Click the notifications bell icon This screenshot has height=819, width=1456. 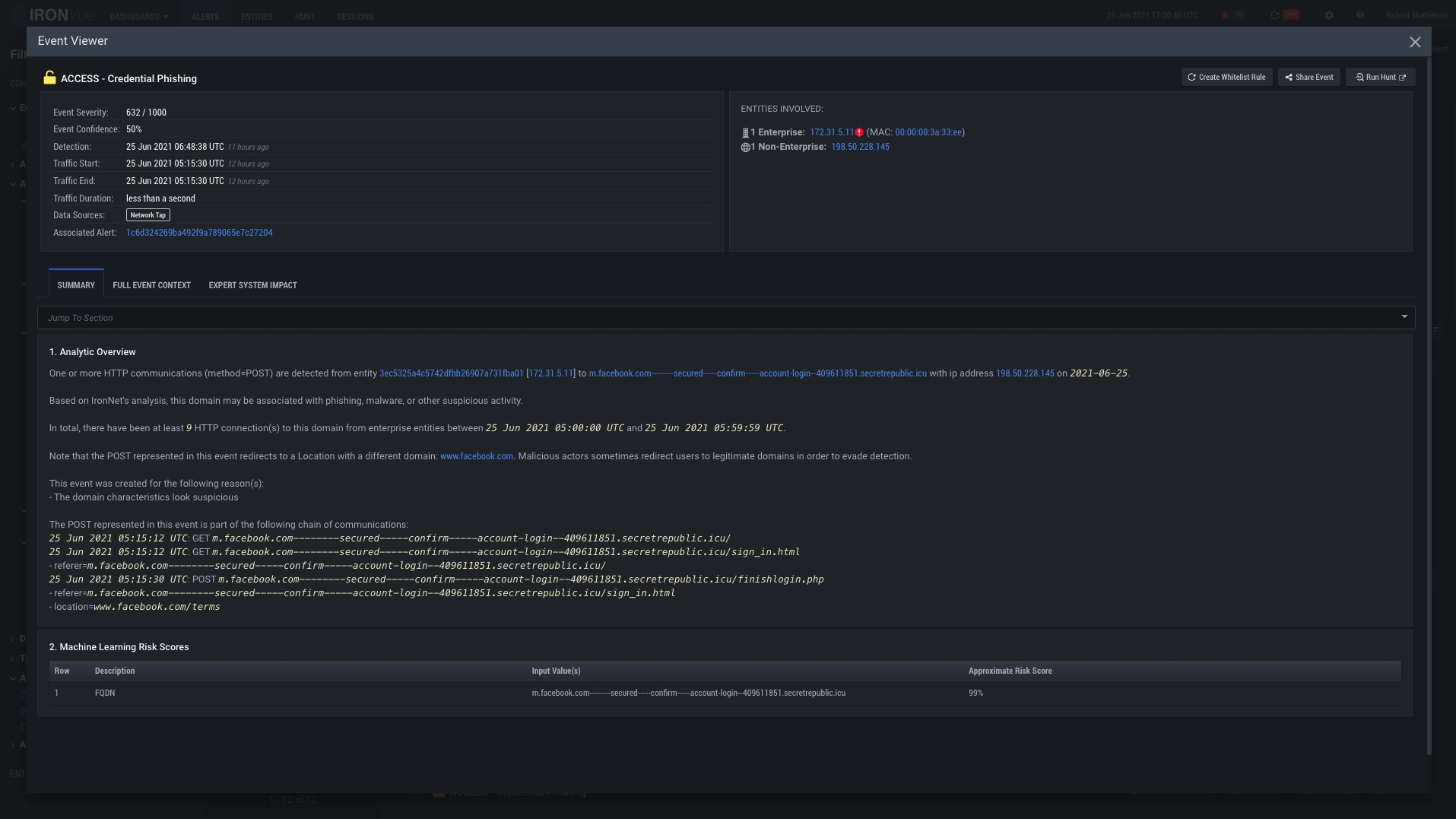click(x=1223, y=14)
